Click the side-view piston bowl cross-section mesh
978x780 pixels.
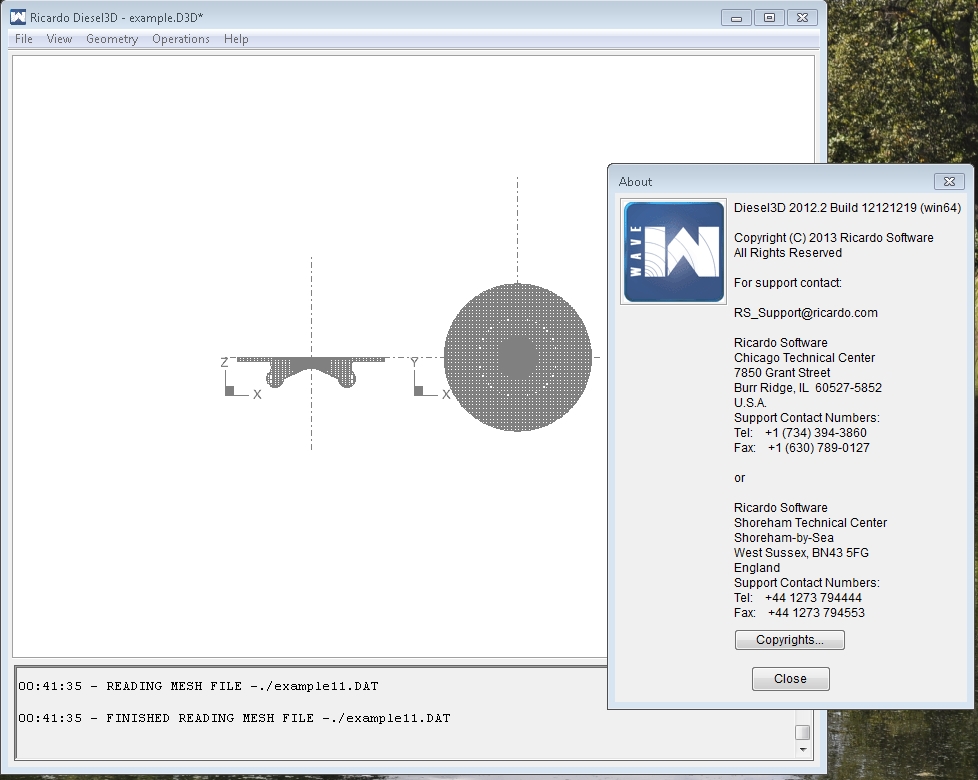312,368
